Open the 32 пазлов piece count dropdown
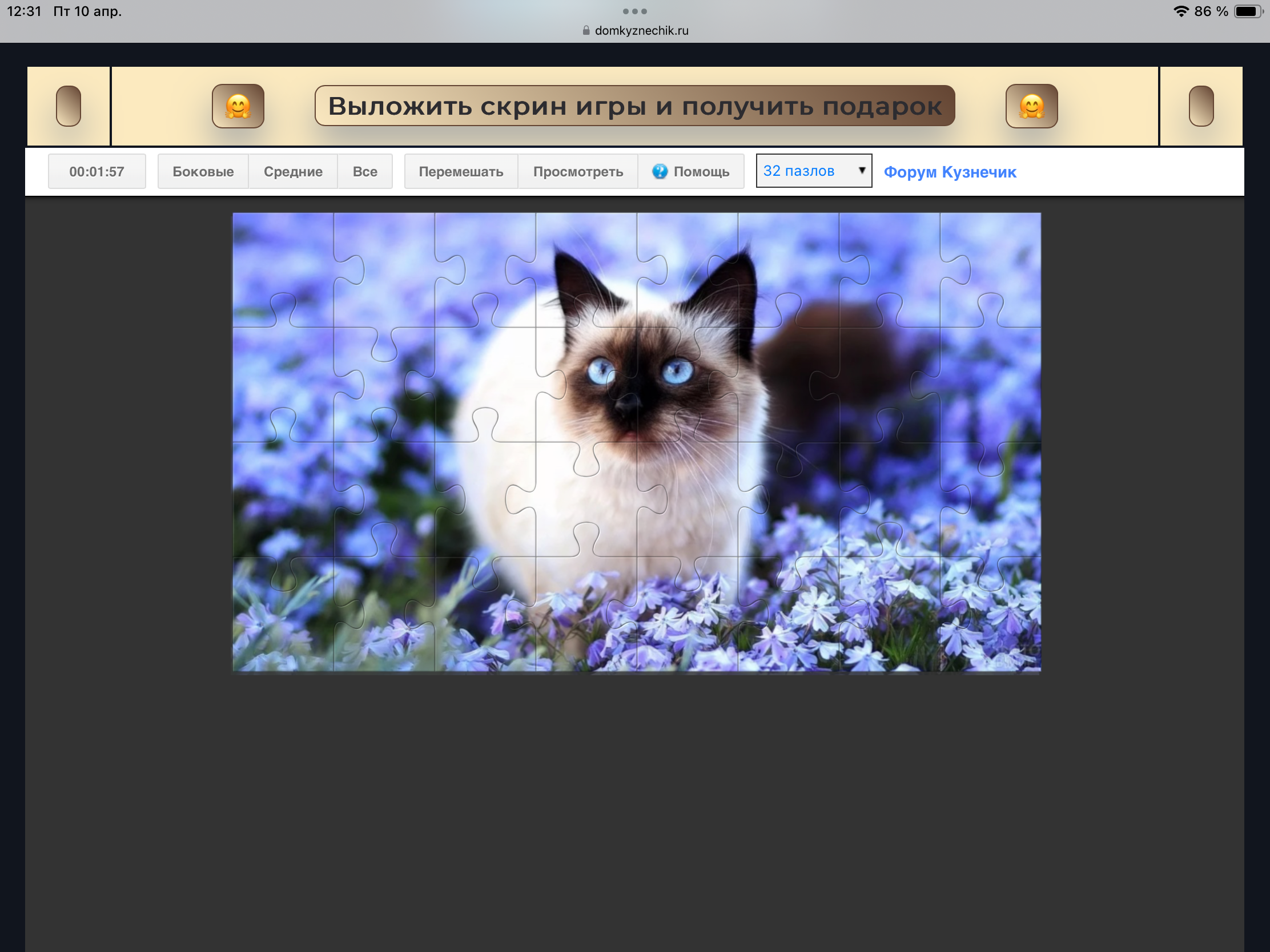 805,171
